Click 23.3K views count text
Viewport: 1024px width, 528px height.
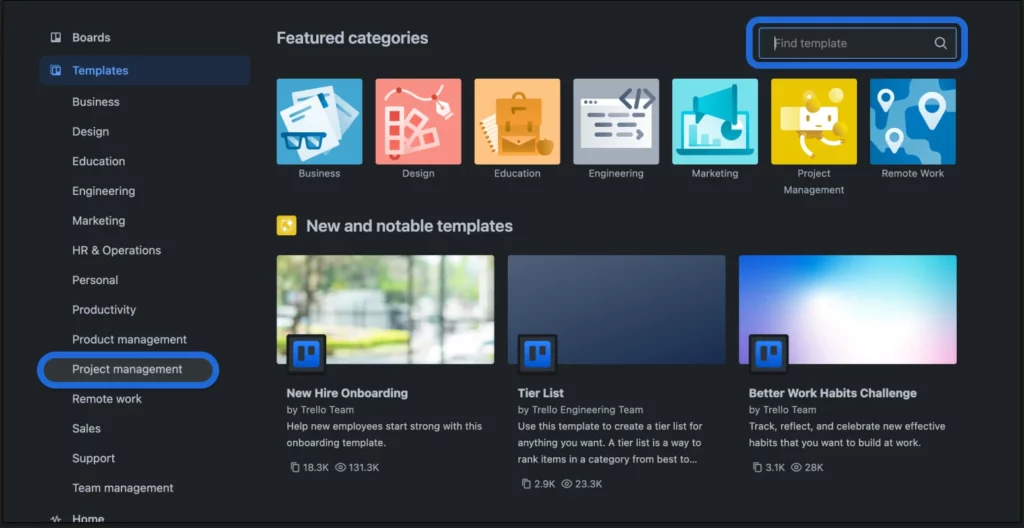pos(588,484)
